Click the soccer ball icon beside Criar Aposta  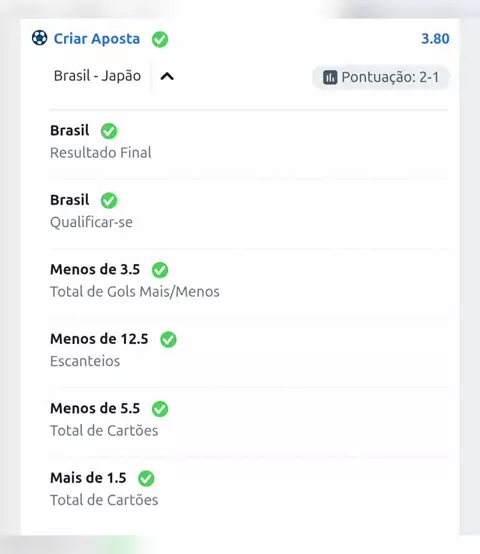[x=39, y=38]
